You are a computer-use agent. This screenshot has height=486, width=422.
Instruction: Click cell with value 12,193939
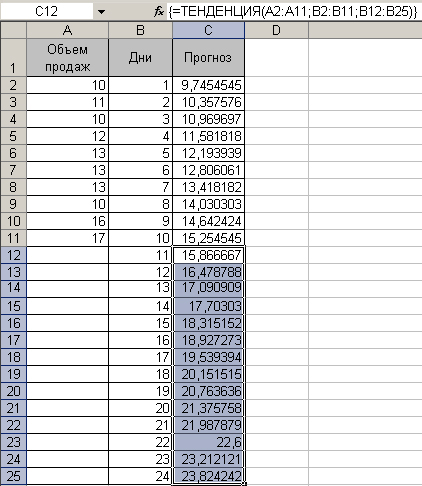[208, 153]
